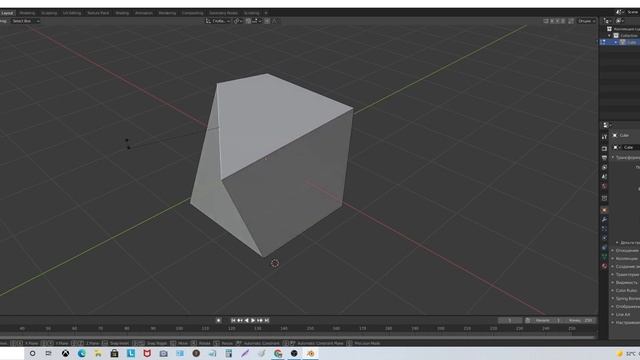Viewport: 640px width, 360px height.
Task: Open the Collection properties tab
Action: [x=604, y=198]
